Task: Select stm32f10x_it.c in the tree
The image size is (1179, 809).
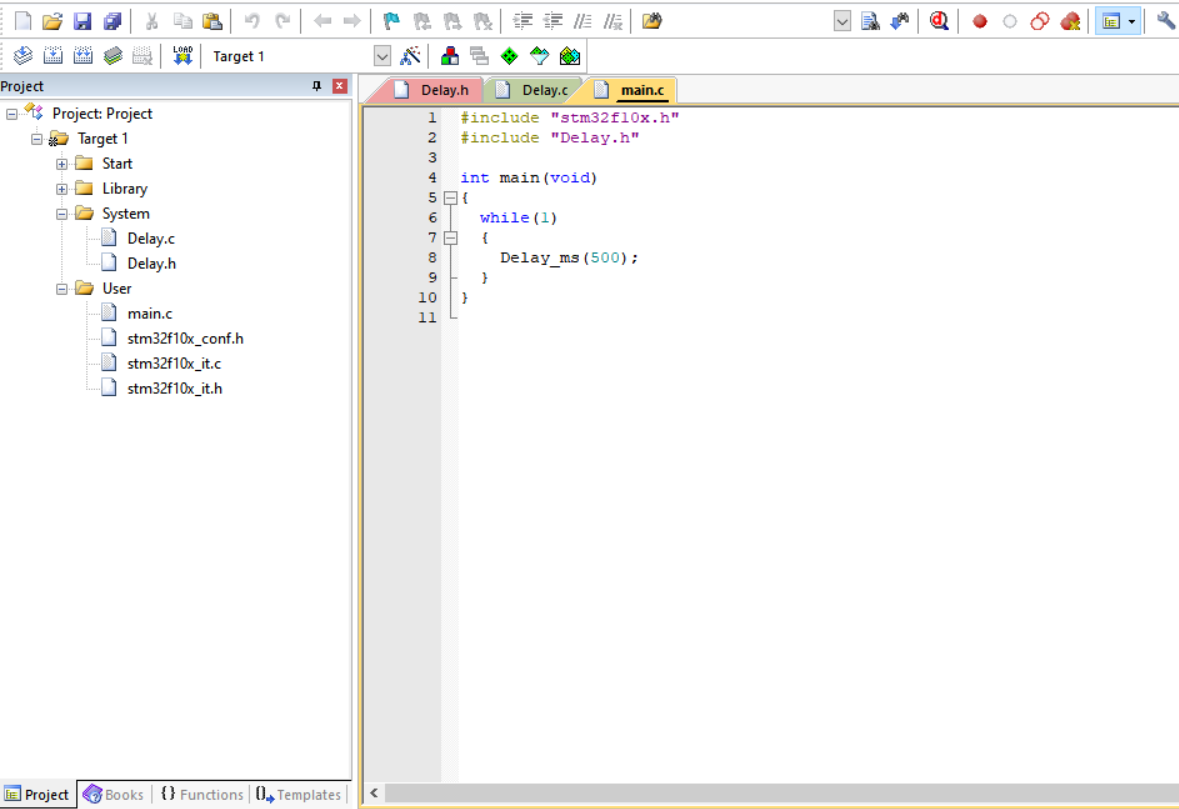Action: (174, 363)
